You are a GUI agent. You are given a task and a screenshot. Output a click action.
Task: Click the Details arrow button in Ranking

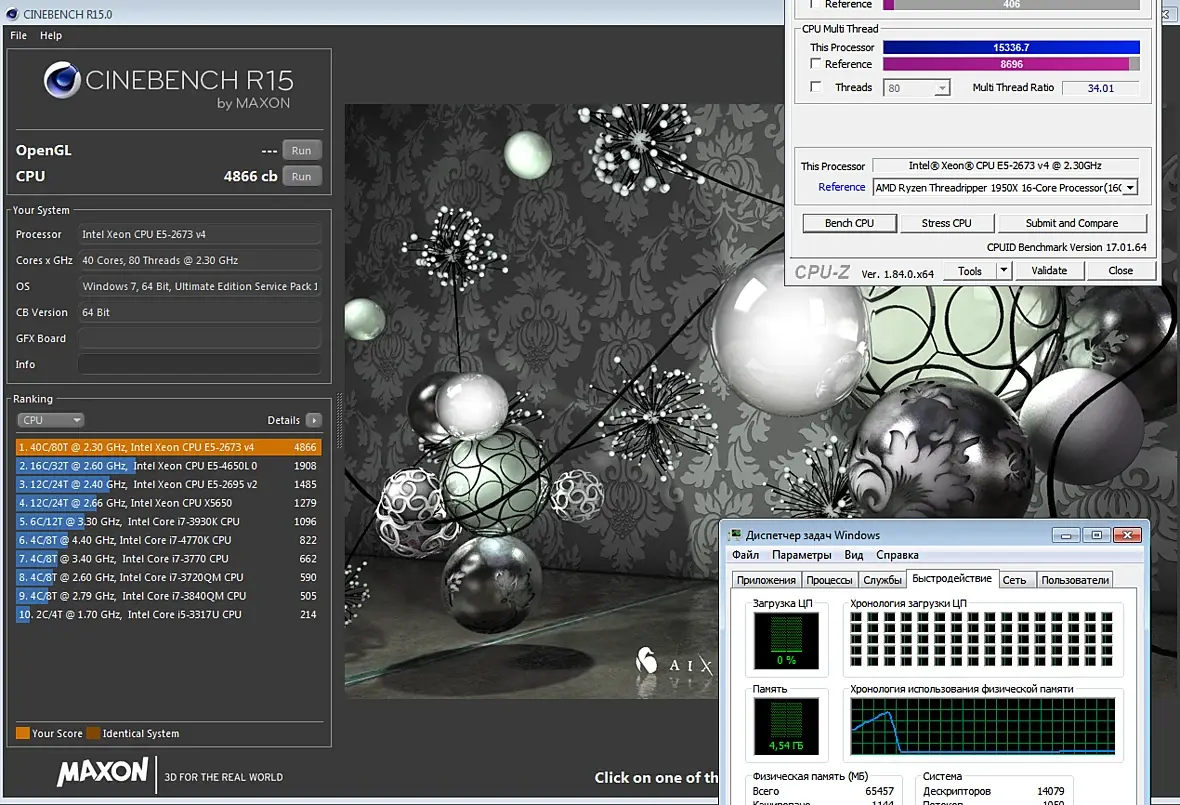pyautogui.click(x=314, y=421)
